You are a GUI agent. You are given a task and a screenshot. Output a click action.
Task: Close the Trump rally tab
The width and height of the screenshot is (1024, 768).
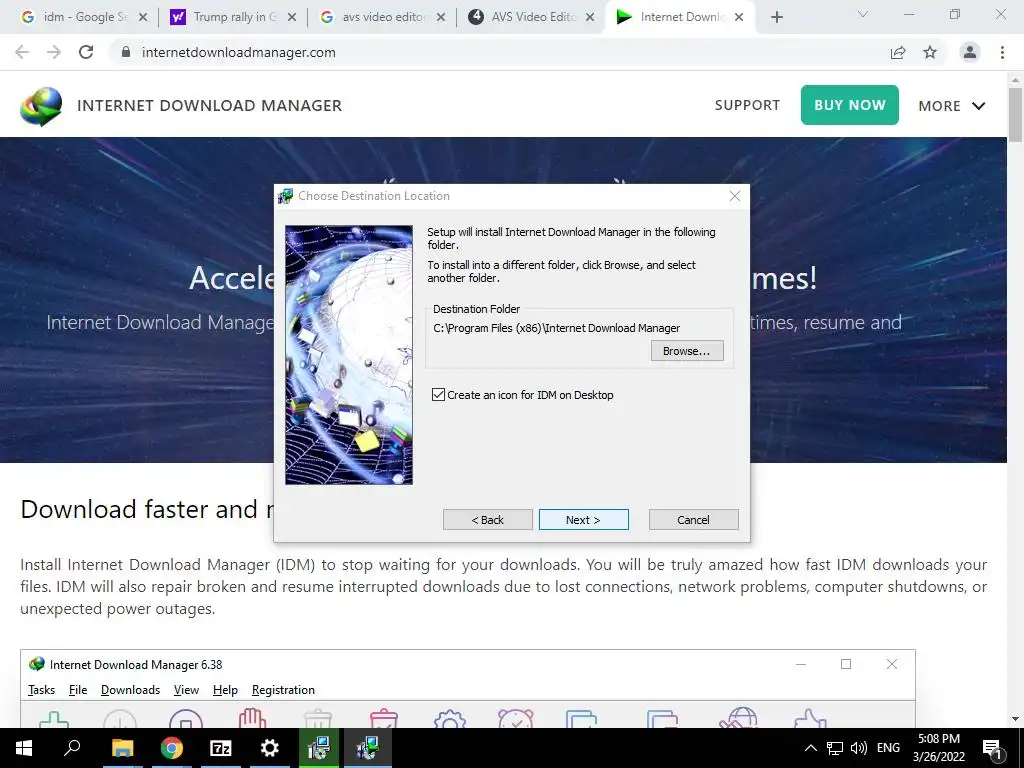point(292,18)
